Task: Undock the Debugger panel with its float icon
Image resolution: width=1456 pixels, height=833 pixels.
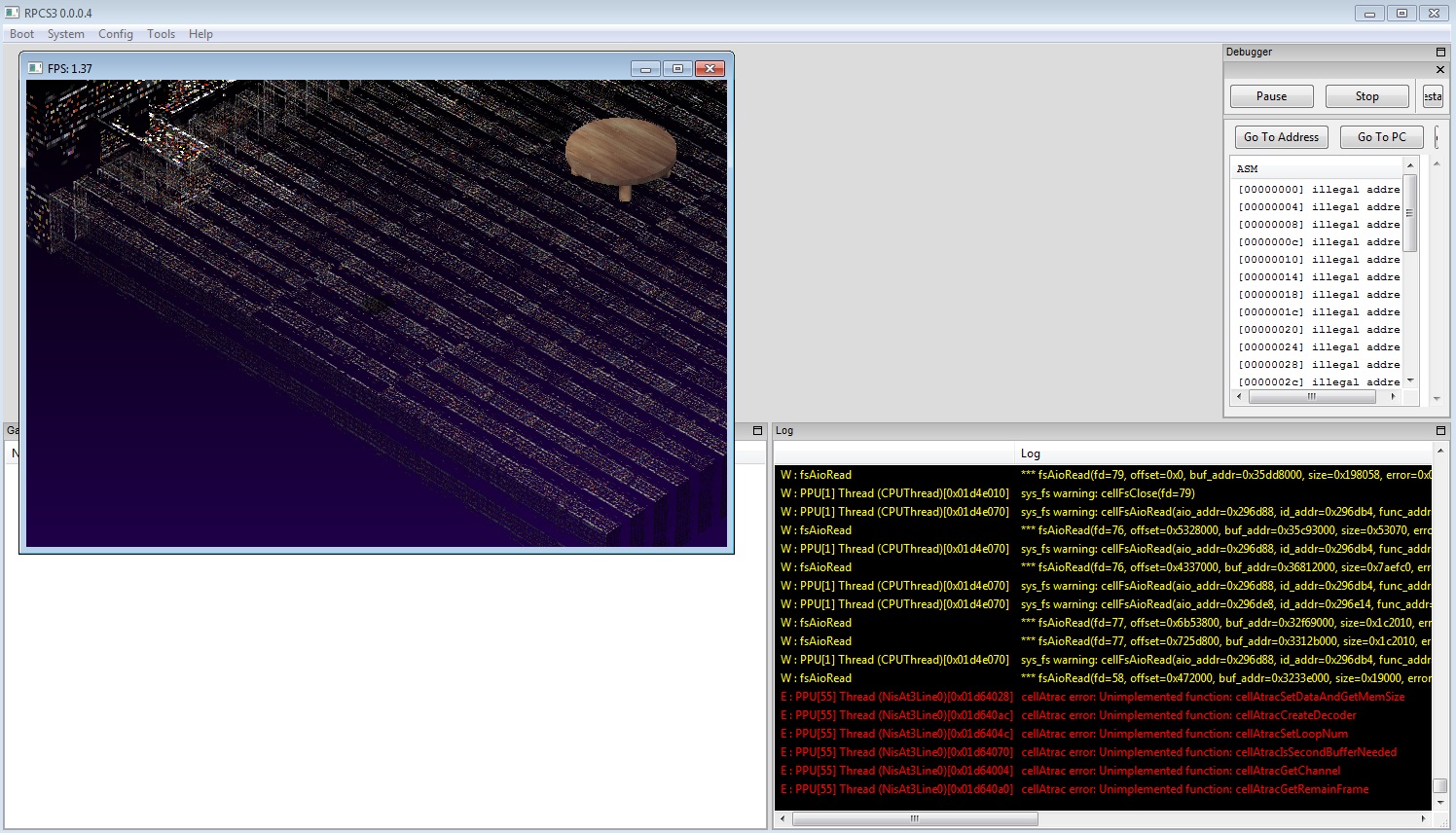Action: tap(1440, 52)
